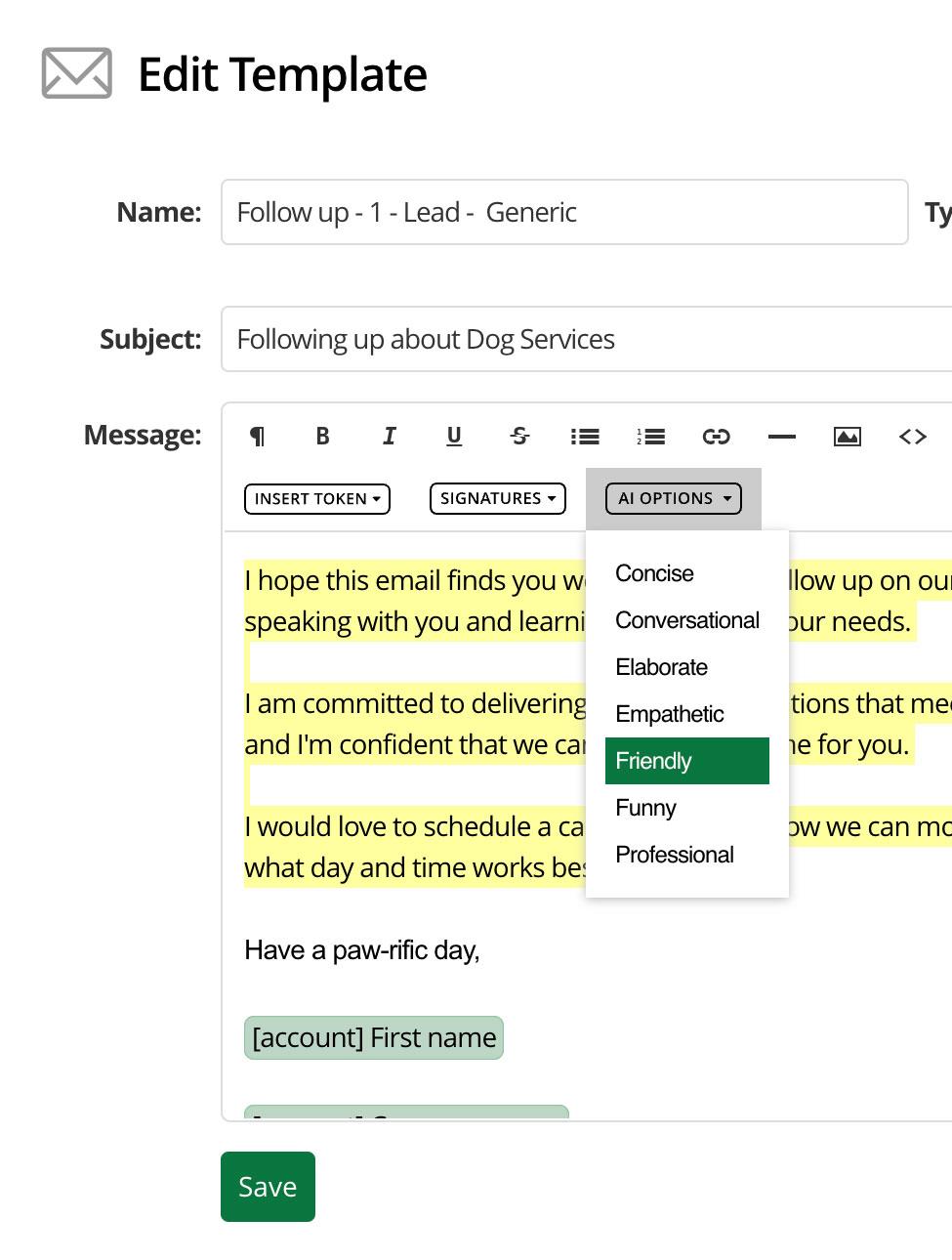Choose the Empathetic AI option
952x1260 pixels.
click(x=687, y=714)
